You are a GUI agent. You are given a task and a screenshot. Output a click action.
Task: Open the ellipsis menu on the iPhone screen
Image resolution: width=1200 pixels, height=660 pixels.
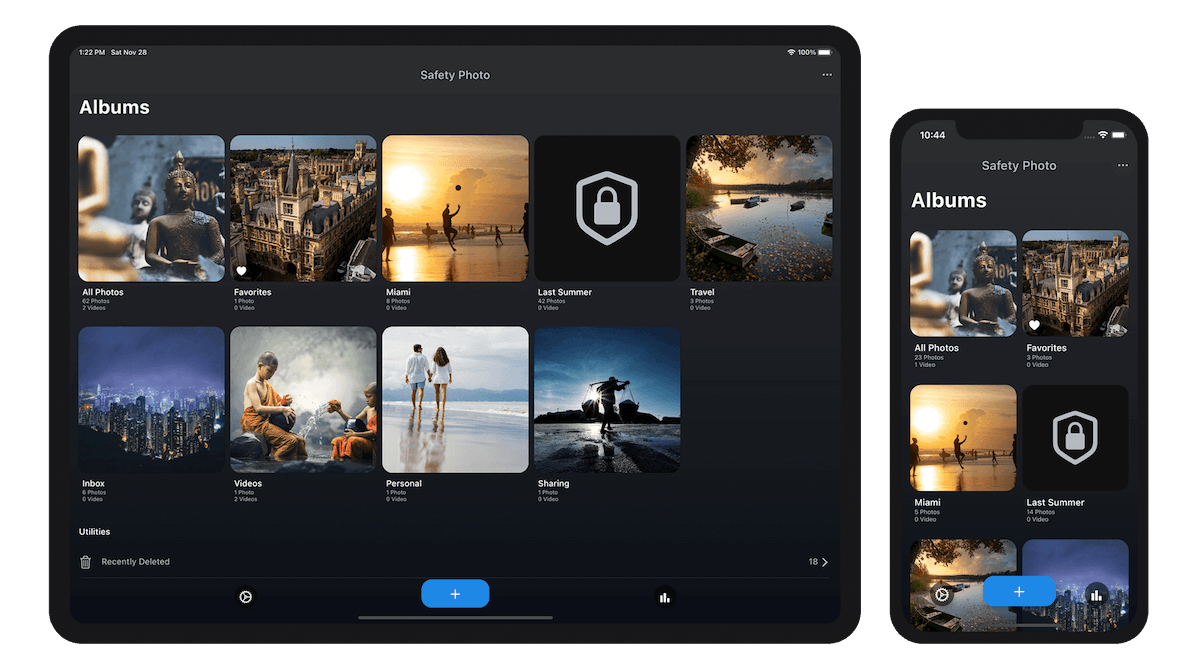point(1122,165)
